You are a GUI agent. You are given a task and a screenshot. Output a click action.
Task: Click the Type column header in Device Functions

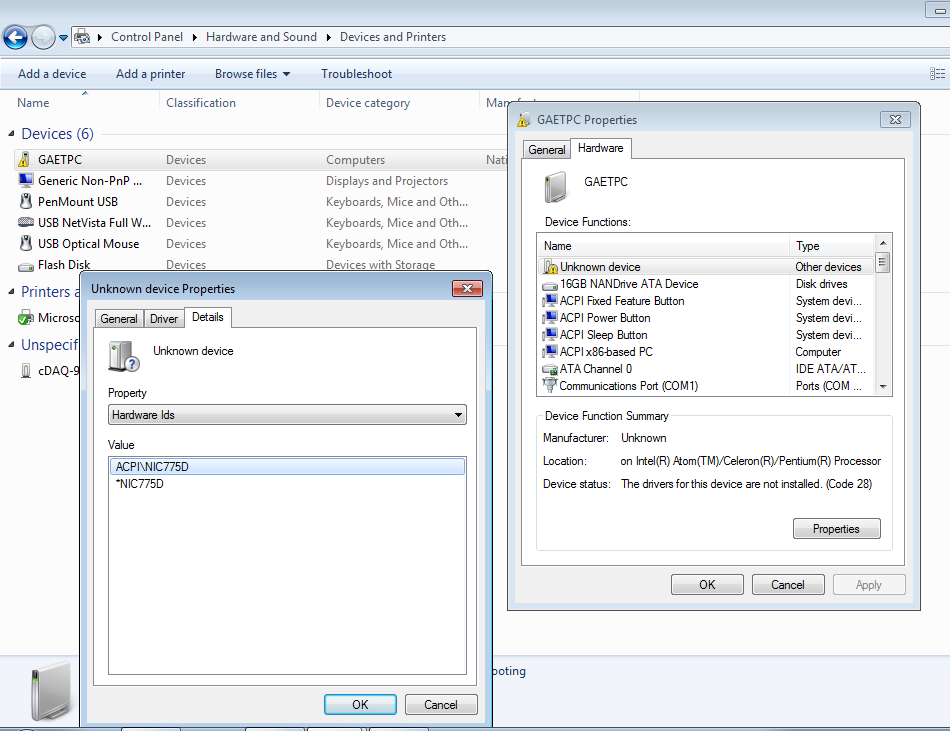click(832, 246)
